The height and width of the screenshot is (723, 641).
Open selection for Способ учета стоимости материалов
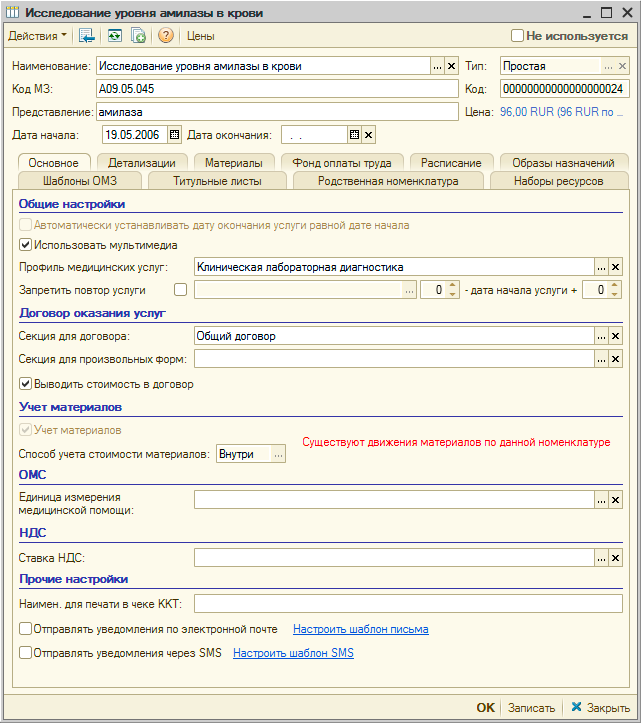[279, 454]
